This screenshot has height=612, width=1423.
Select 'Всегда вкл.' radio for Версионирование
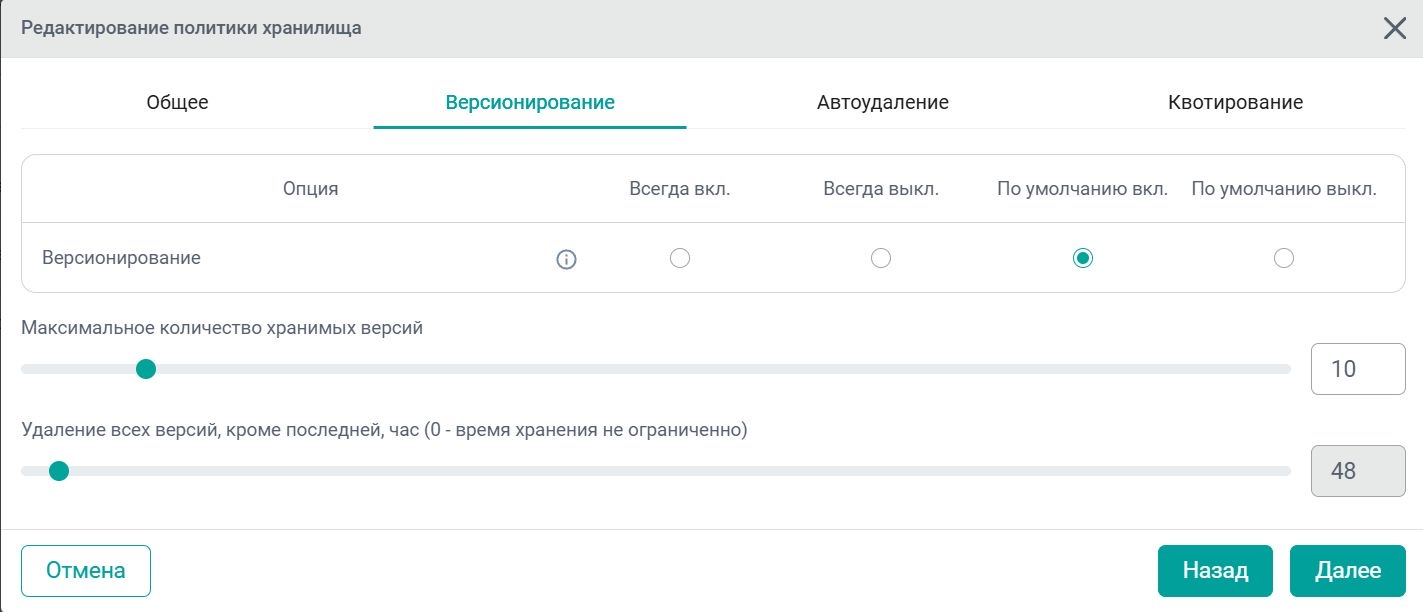pos(680,259)
